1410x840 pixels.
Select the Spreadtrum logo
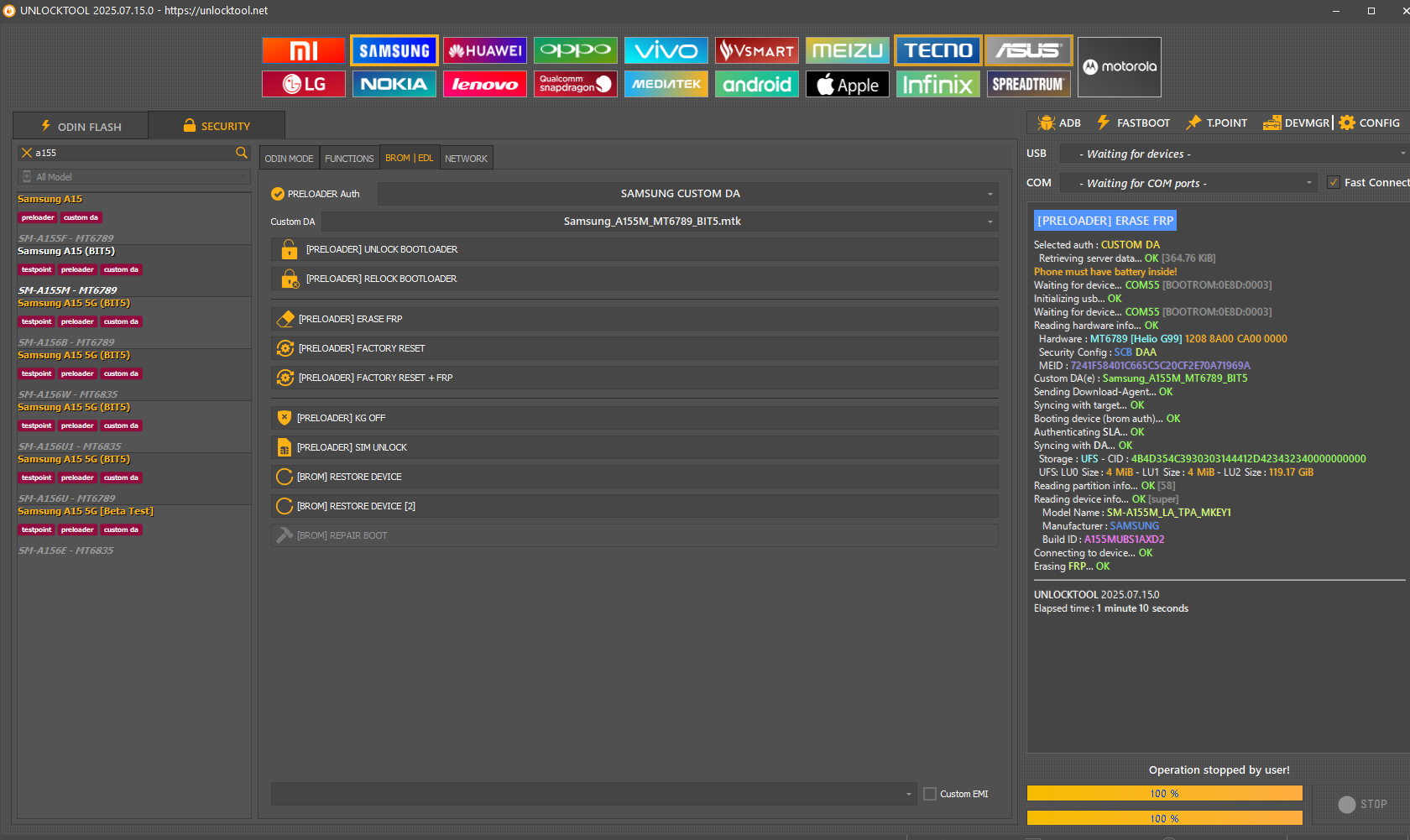tap(1029, 84)
